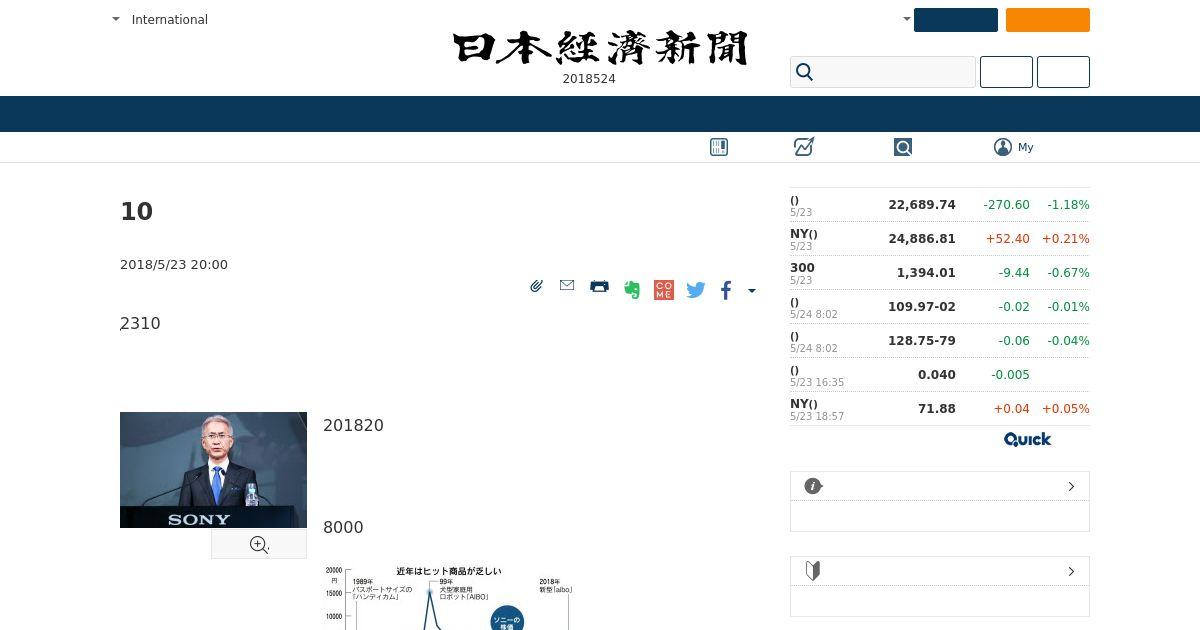Expand the beginner guide box chevron
This screenshot has height=630, width=1200.
[x=1071, y=571]
